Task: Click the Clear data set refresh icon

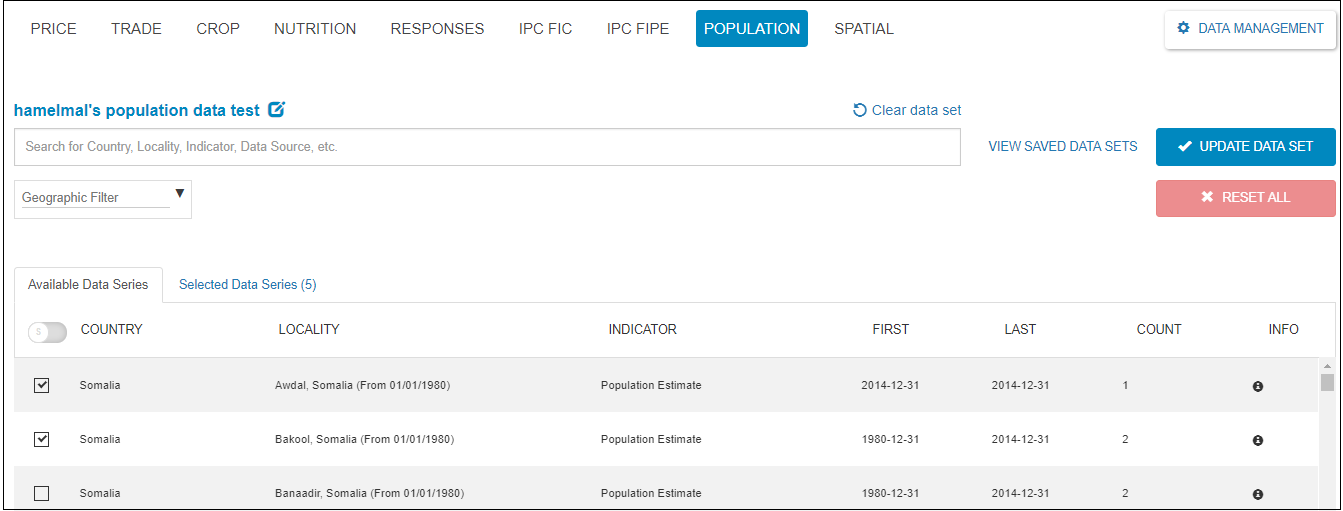Action: pyautogui.click(x=859, y=110)
